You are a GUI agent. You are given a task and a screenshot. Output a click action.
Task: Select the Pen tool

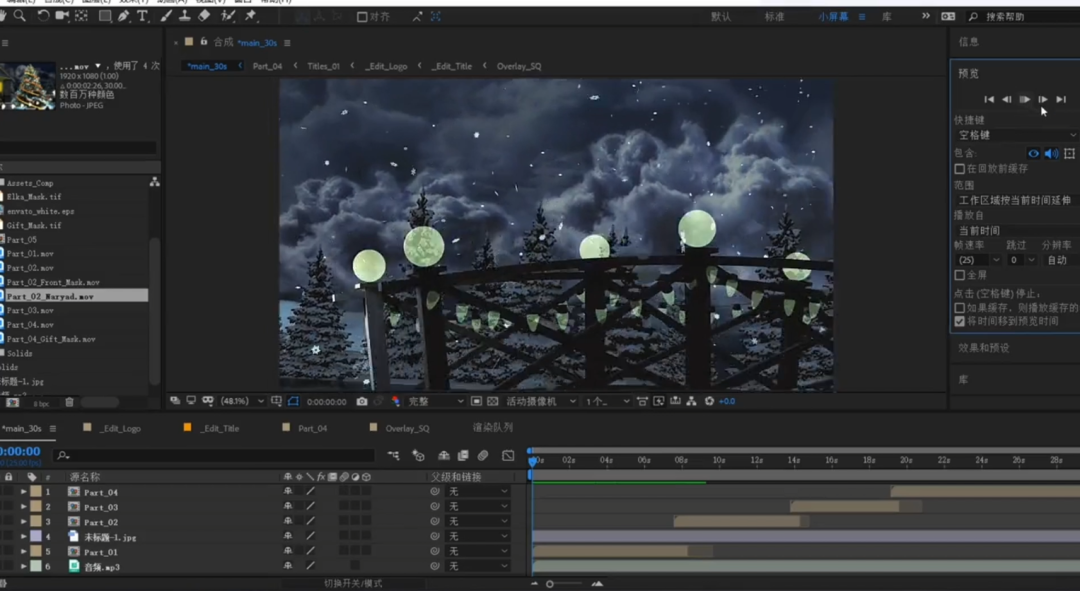pyautogui.click(x=123, y=16)
